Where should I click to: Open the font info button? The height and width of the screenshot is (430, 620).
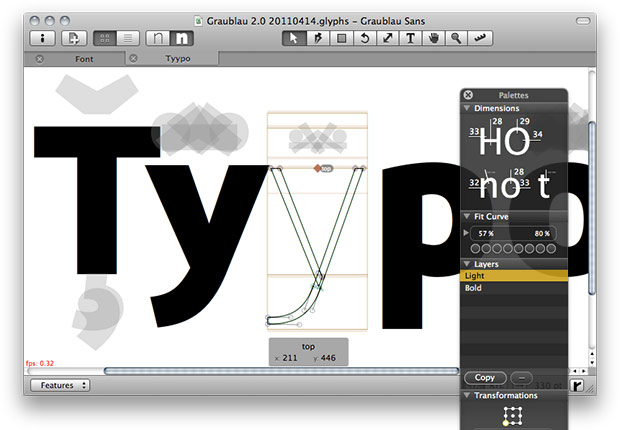click(x=42, y=38)
